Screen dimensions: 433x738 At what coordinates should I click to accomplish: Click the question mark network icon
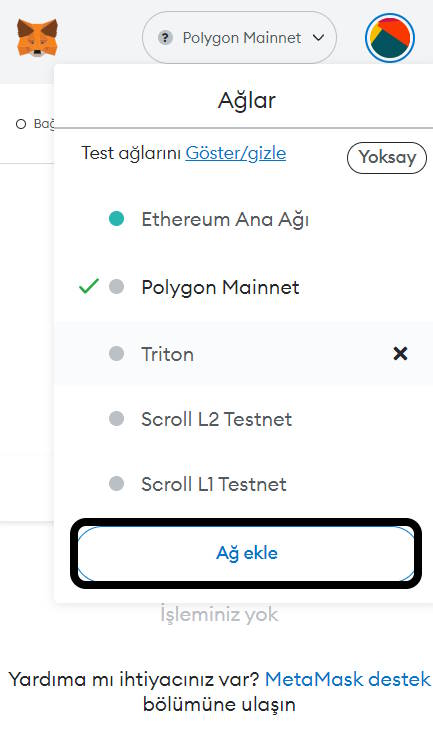tap(165, 38)
